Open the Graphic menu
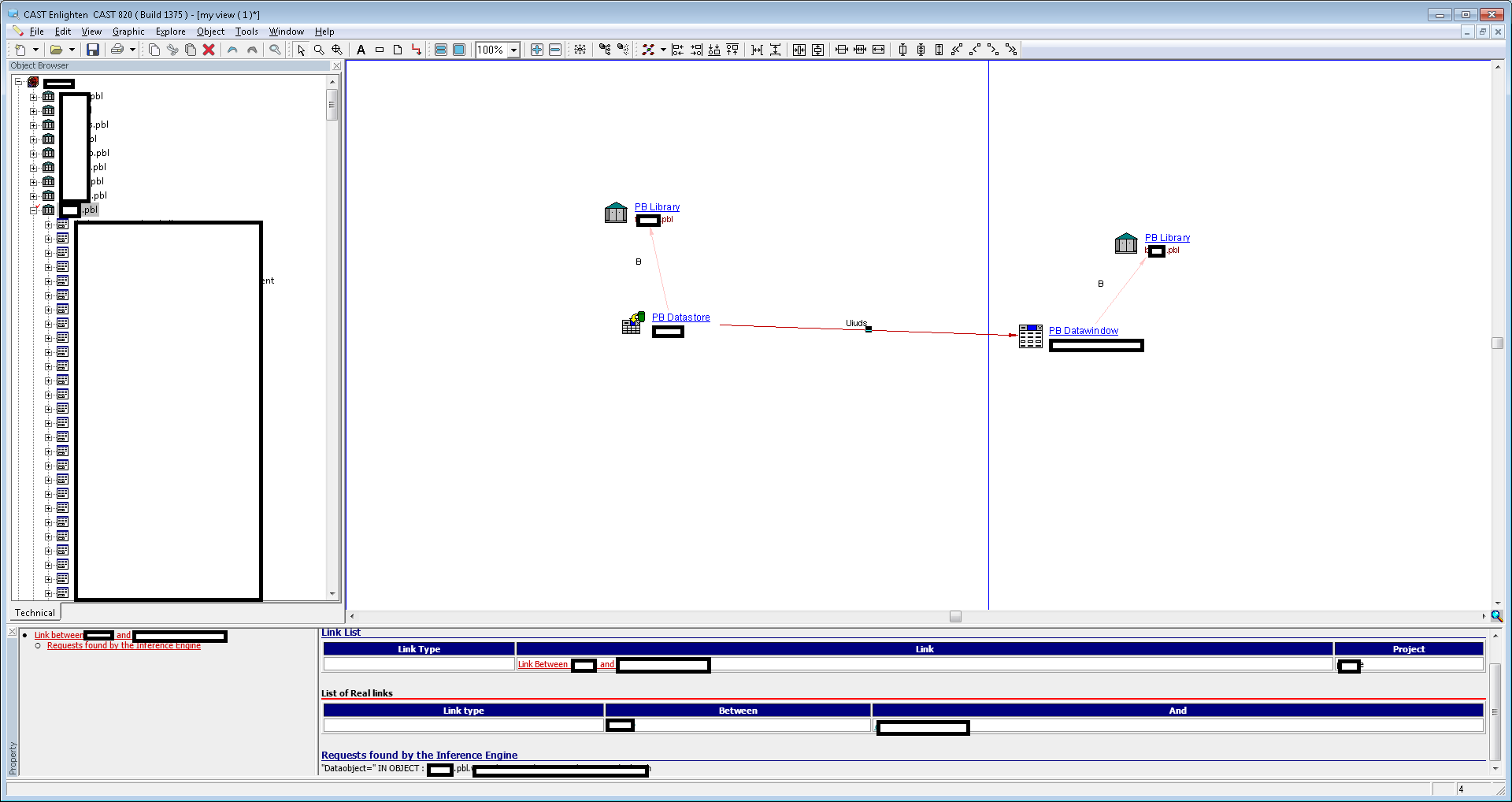This screenshot has width=1512, height=802. 128,32
